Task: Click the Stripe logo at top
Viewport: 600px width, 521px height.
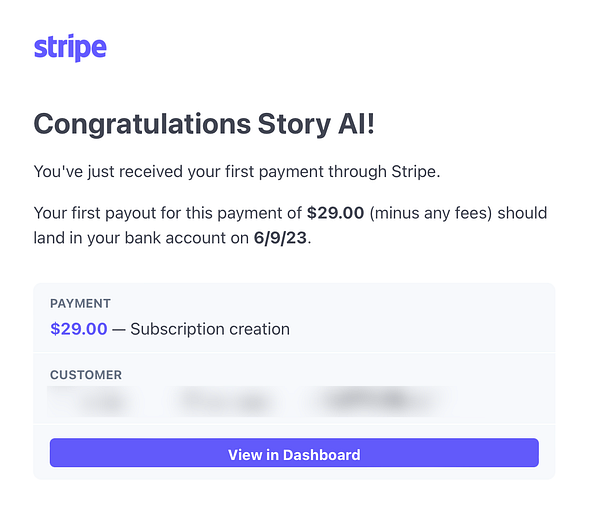Action: [70, 47]
